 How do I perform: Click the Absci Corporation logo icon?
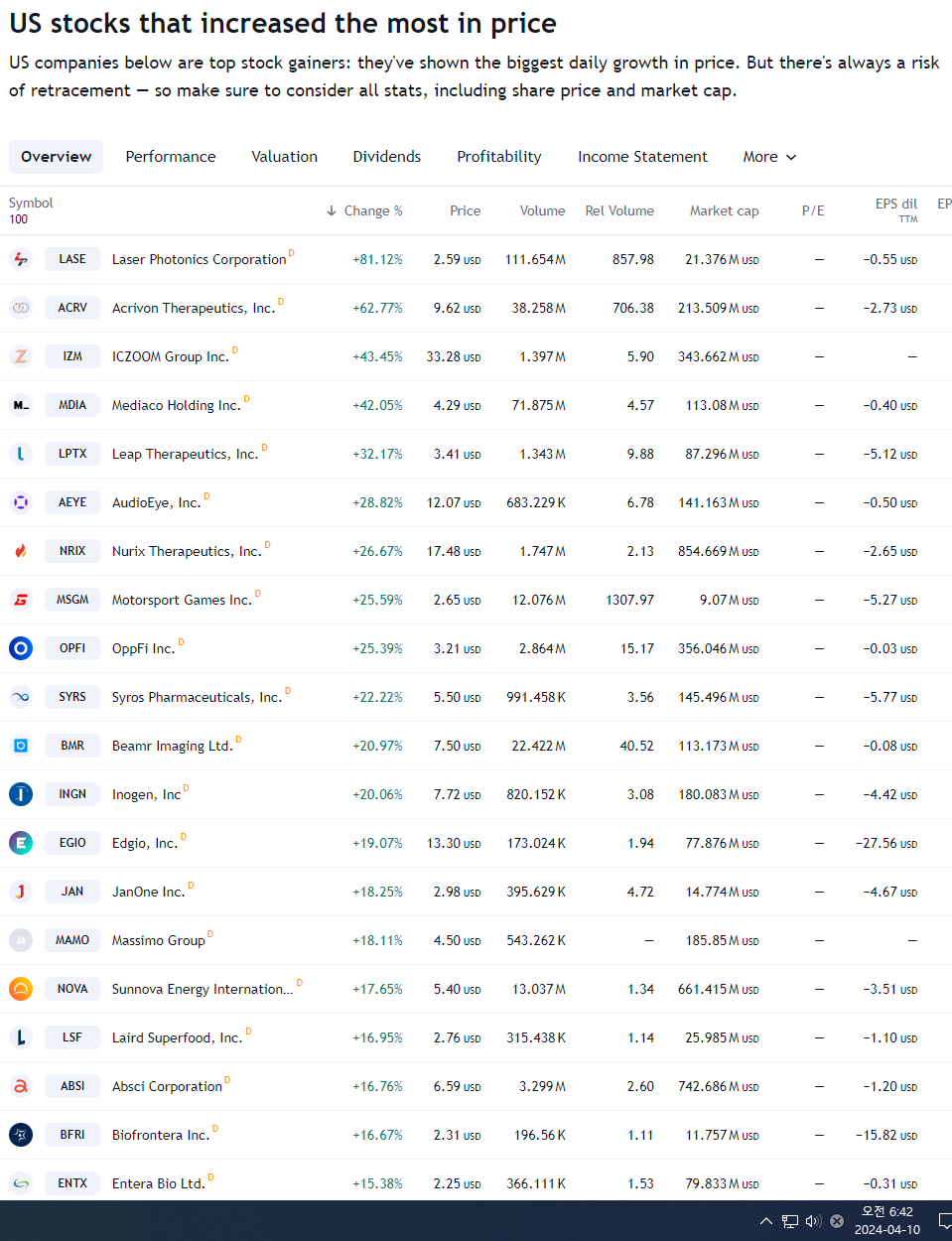[21, 1086]
